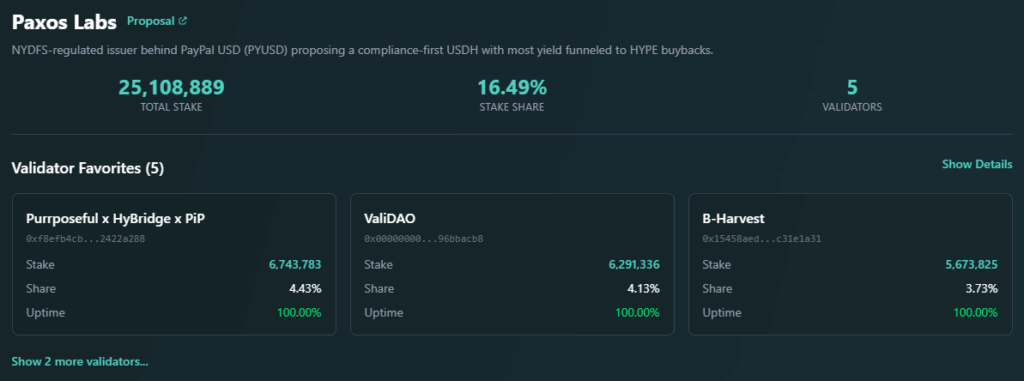The width and height of the screenshot is (1024, 381).
Task: Click B-Harvest's 5,673,825 stake amount
Action: tap(972, 265)
